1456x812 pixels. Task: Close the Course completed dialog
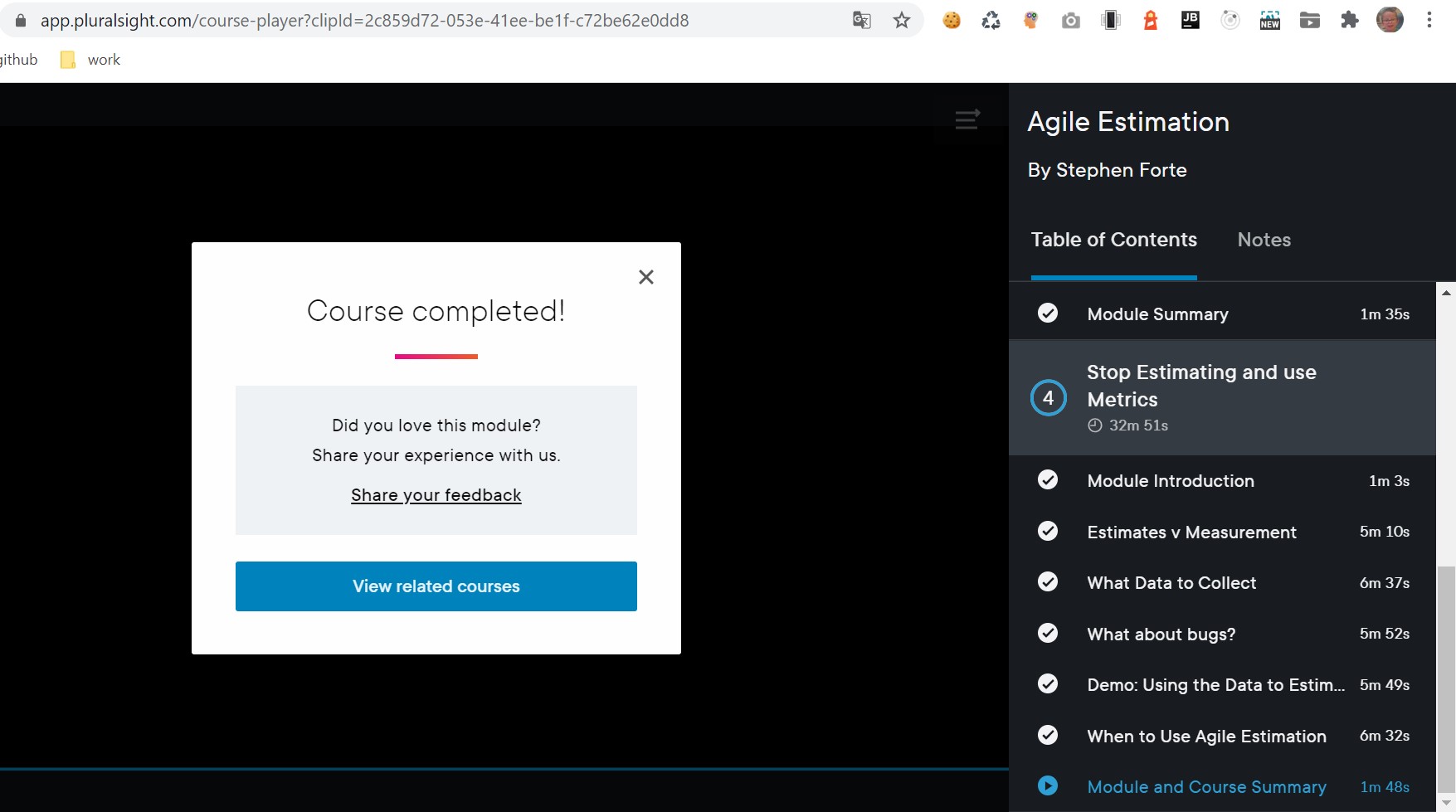646,277
